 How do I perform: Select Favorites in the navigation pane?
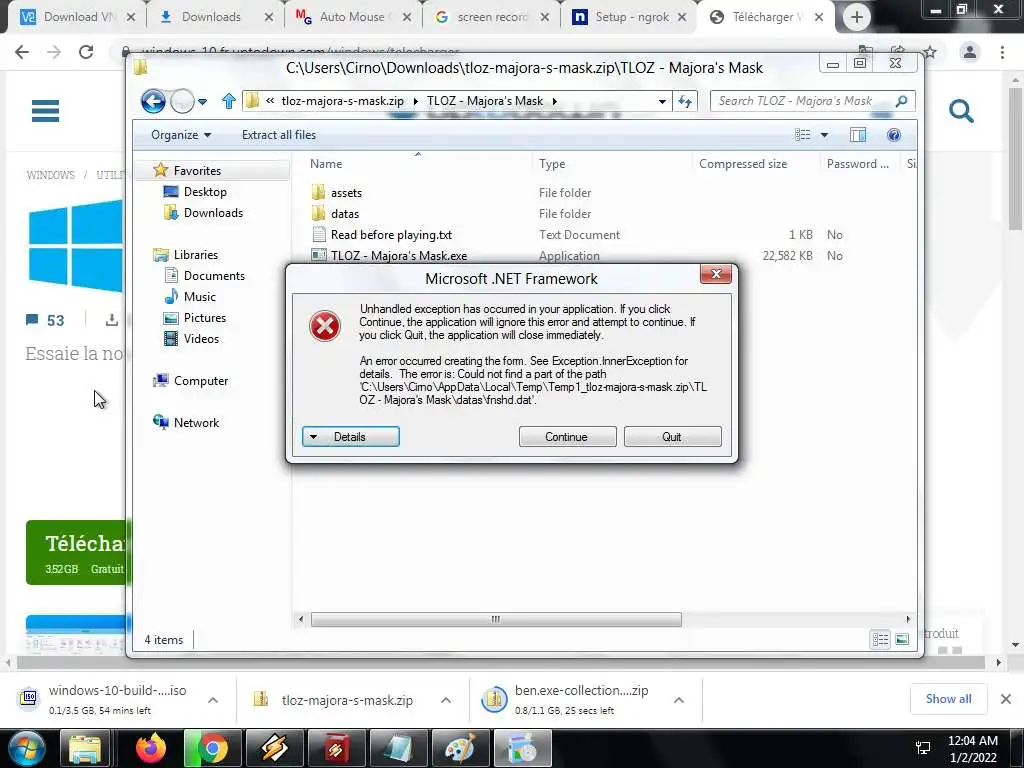point(197,170)
